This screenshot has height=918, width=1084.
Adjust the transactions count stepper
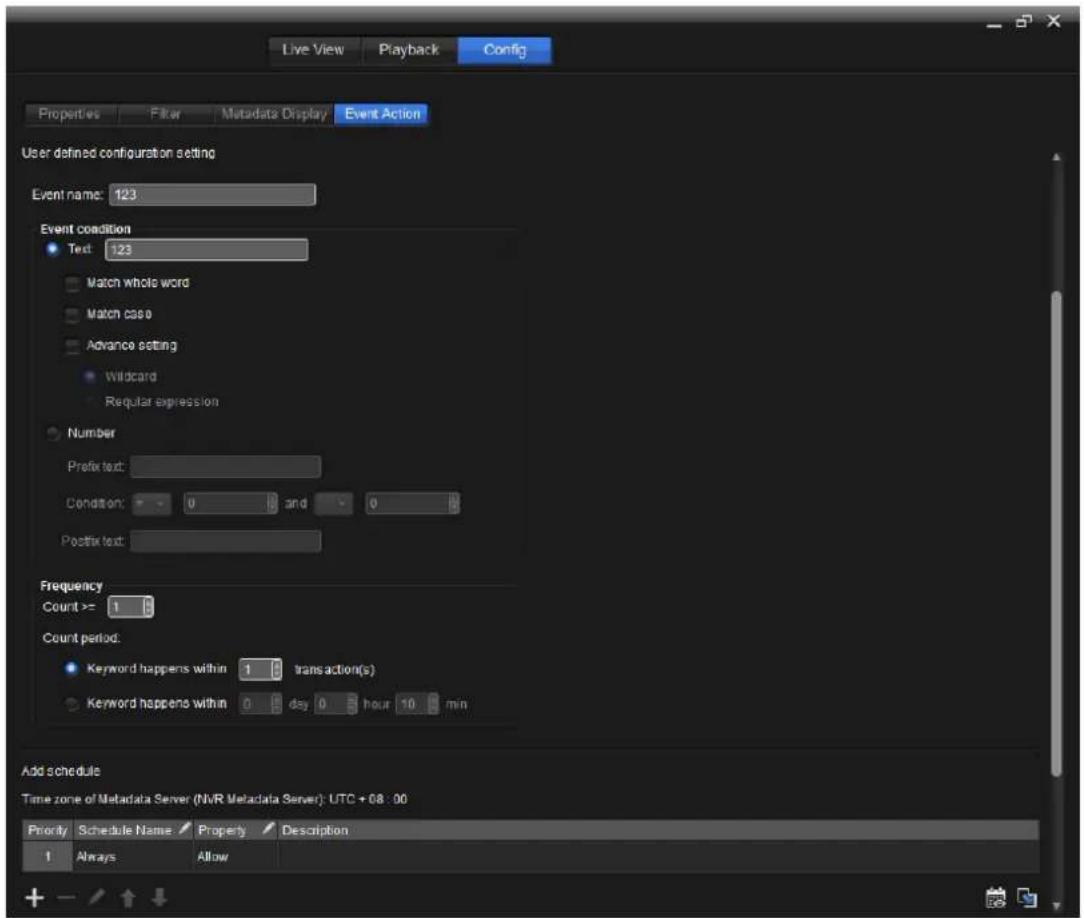click(277, 669)
